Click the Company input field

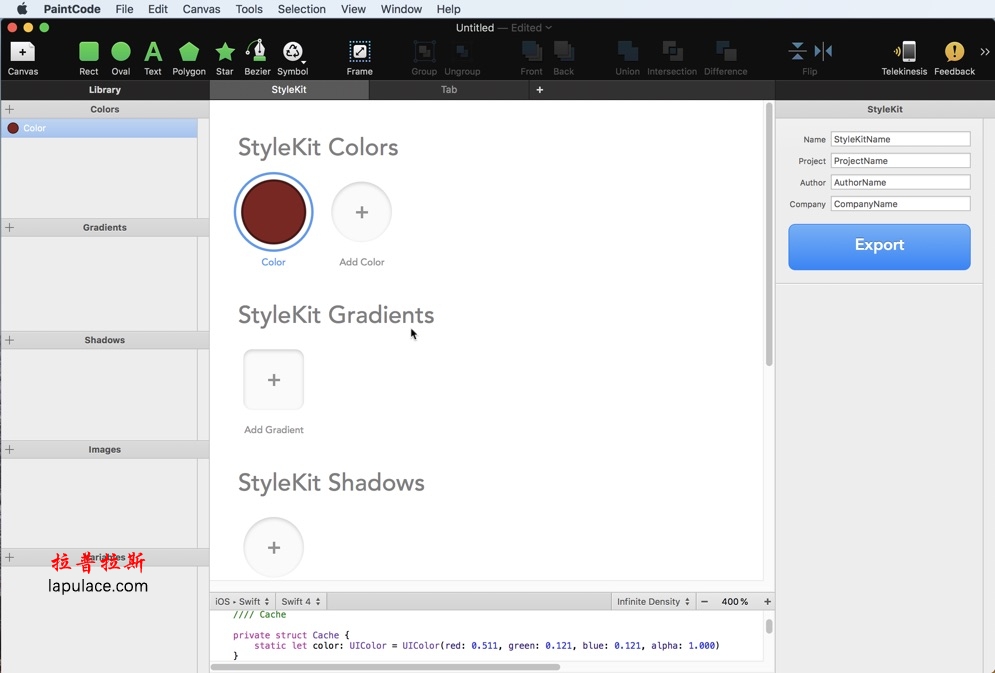click(900, 204)
